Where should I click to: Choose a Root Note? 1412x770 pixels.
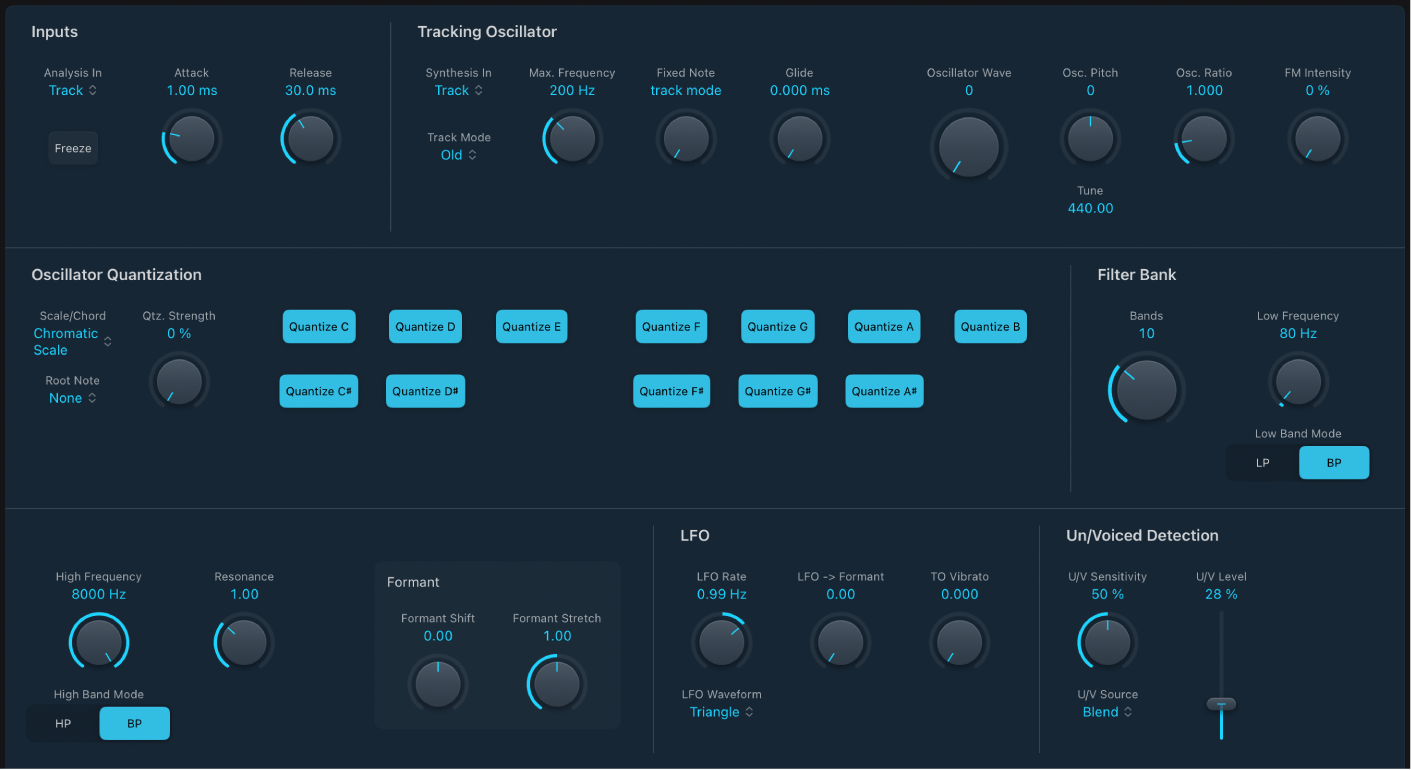tap(71, 397)
